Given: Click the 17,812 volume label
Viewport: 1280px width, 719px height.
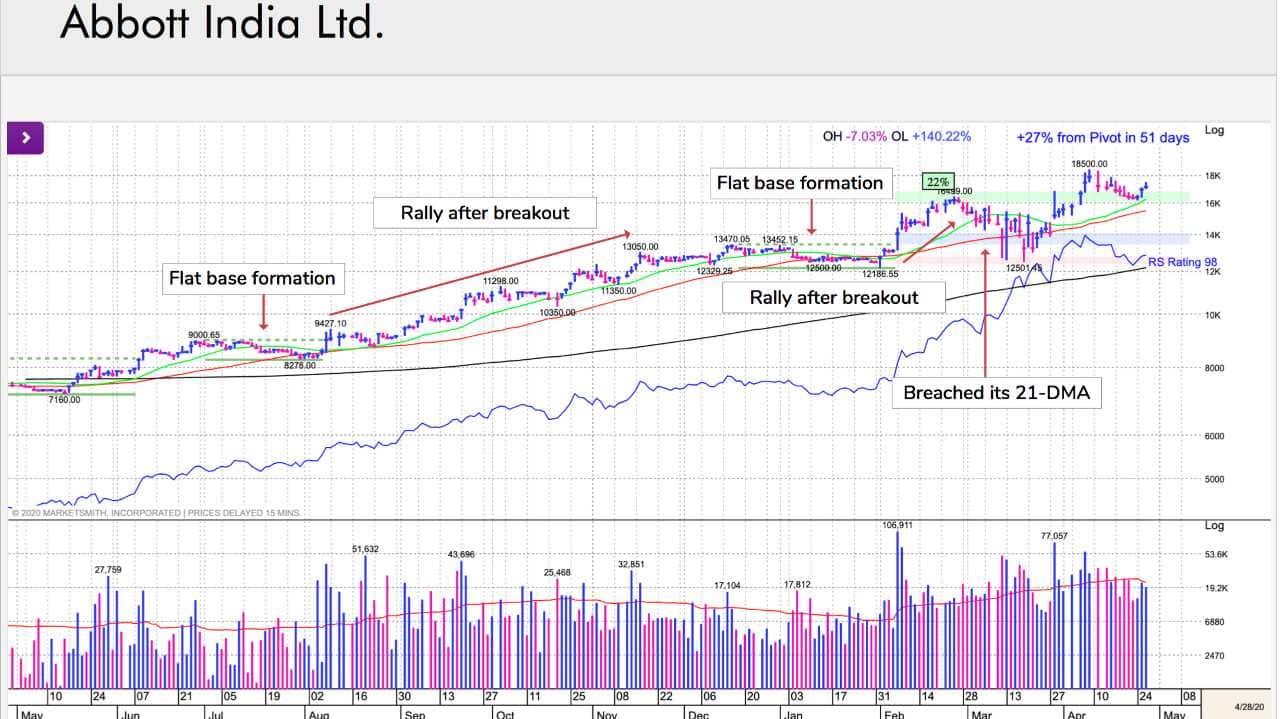Looking at the screenshot, I should (x=797, y=584).
